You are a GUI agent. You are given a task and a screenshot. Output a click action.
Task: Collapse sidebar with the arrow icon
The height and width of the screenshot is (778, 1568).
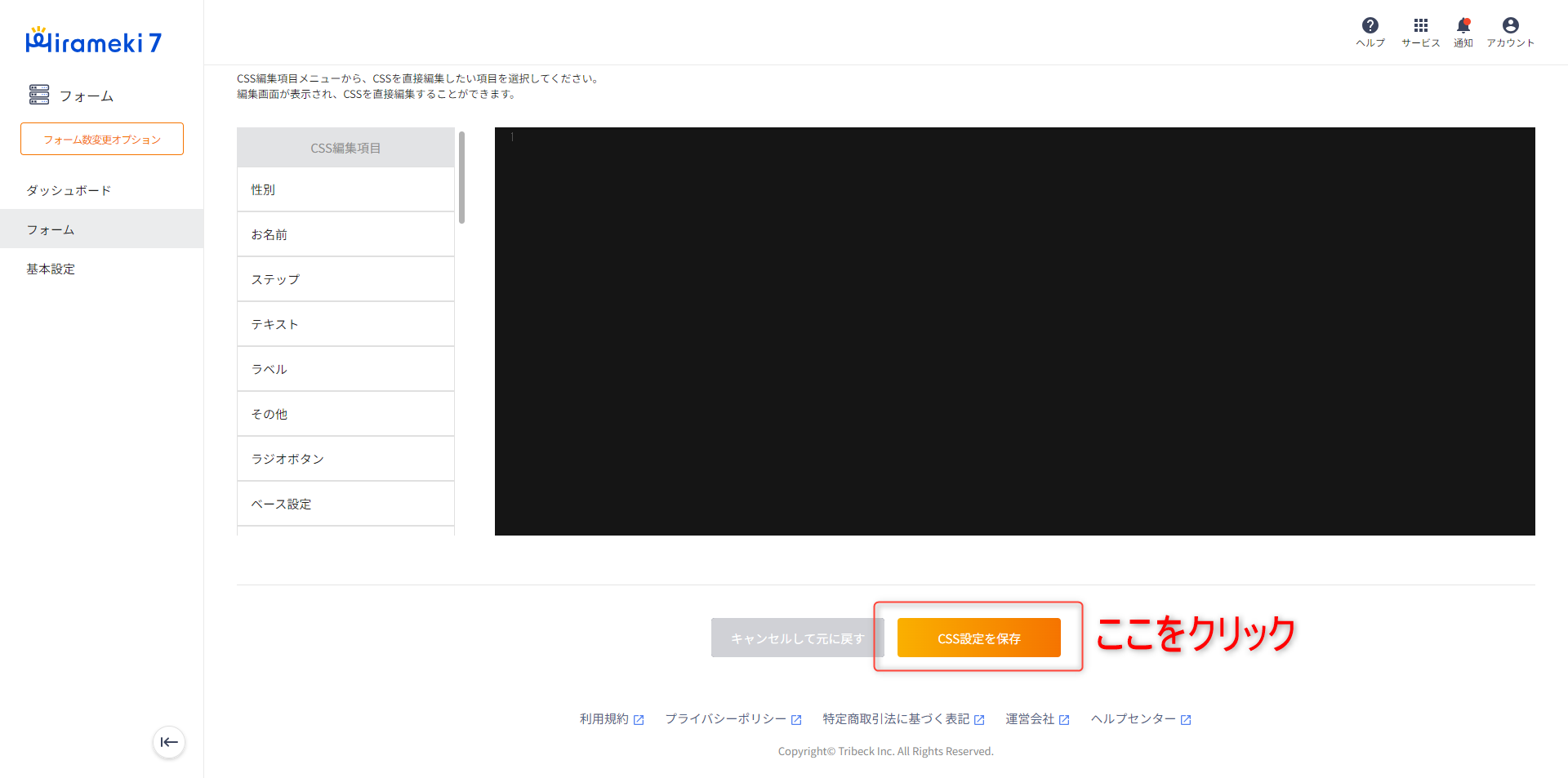pyautogui.click(x=169, y=742)
